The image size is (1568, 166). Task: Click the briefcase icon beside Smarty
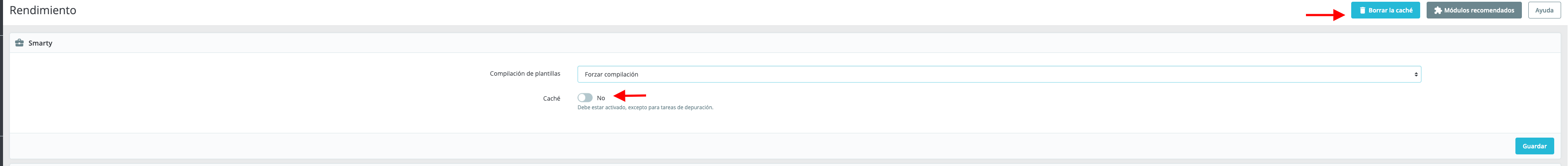[x=19, y=43]
